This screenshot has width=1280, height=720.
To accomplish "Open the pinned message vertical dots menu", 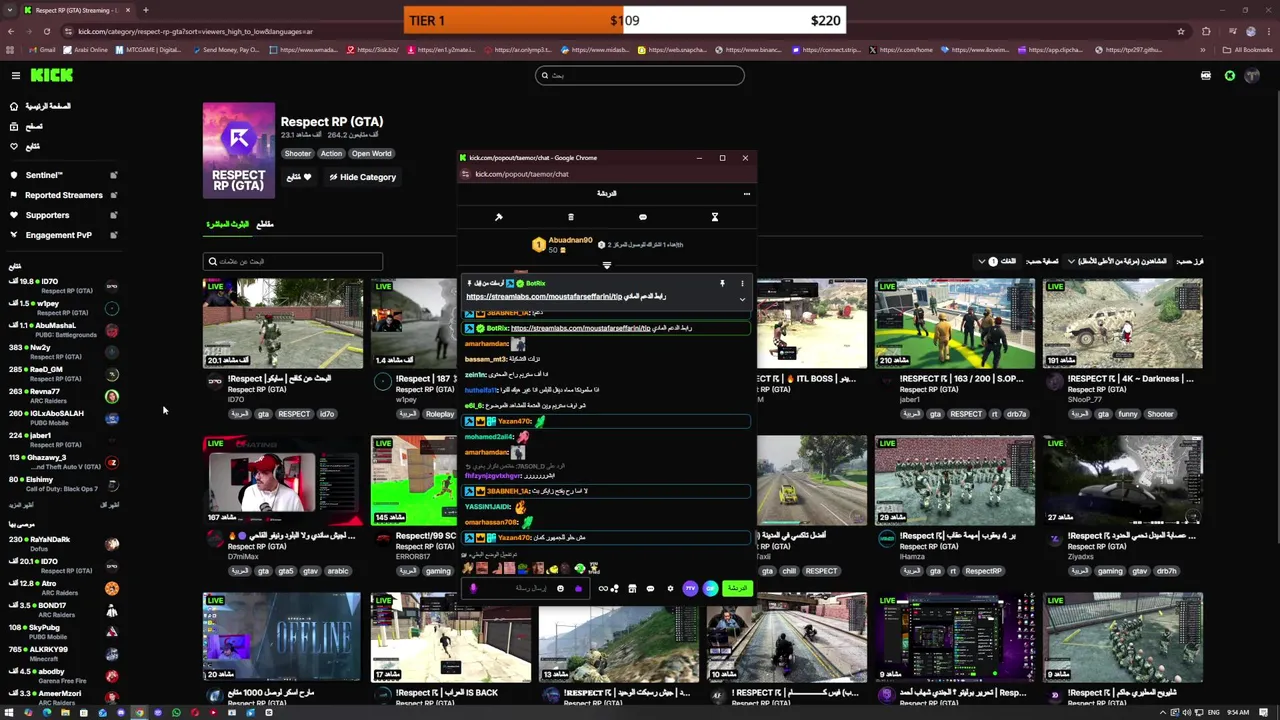I will (x=742, y=284).
